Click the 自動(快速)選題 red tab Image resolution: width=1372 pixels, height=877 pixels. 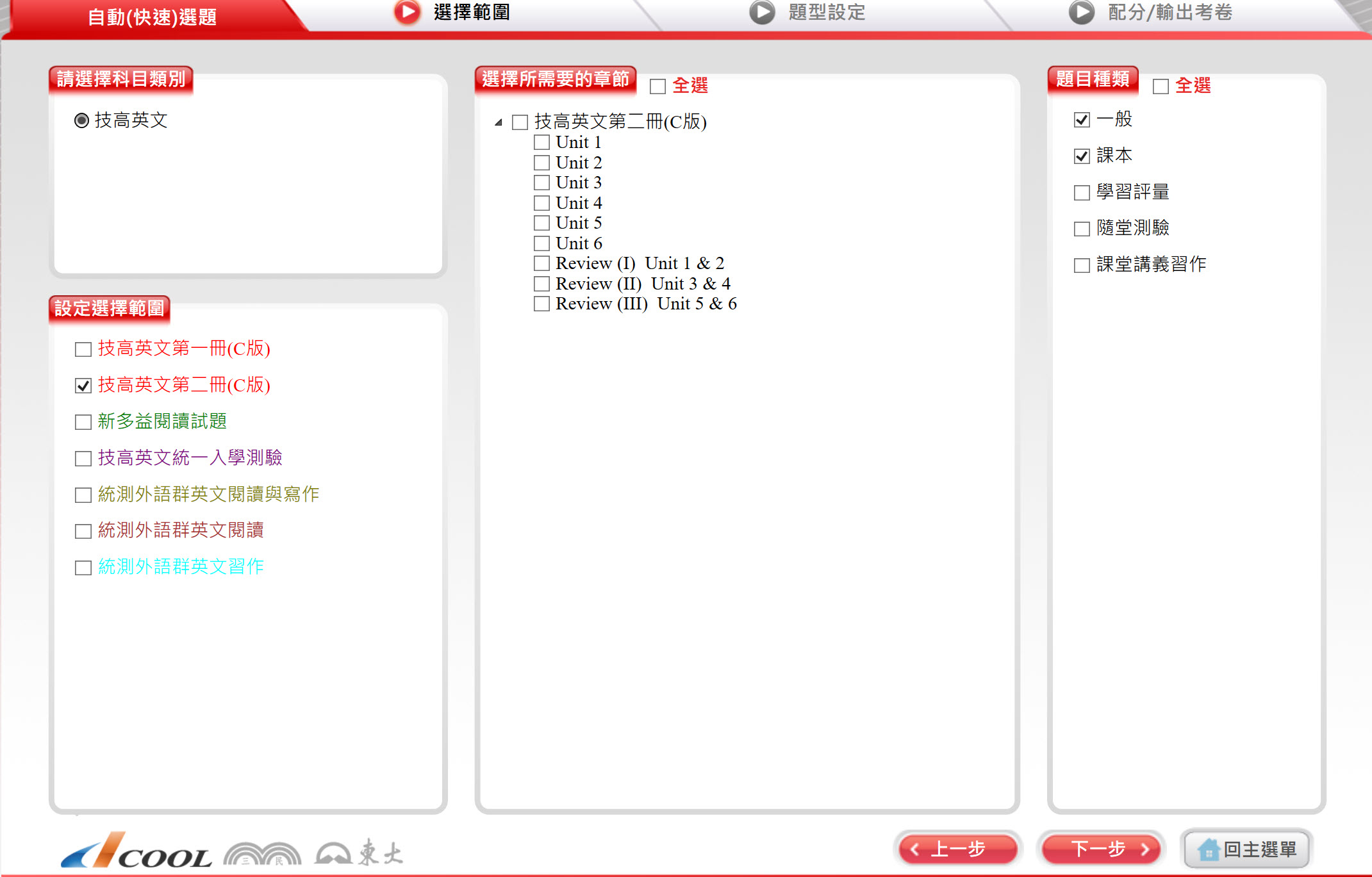152,17
